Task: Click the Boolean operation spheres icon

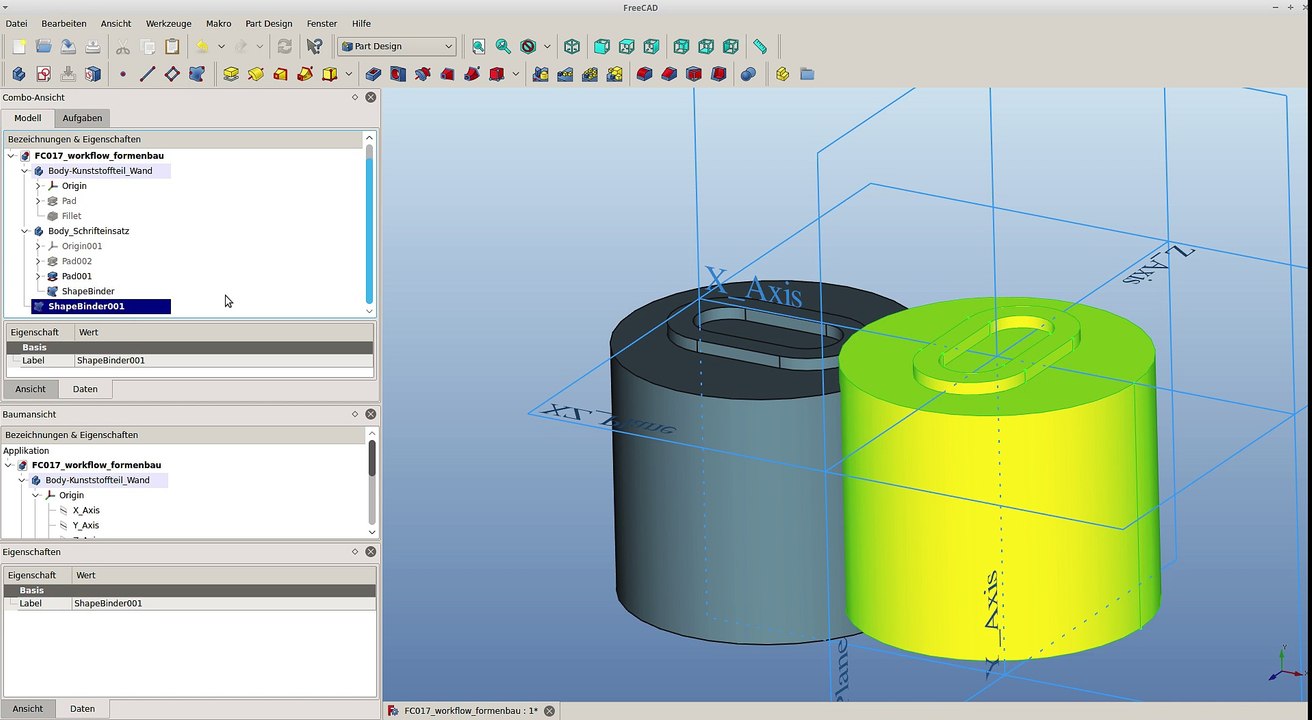Action: point(748,74)
